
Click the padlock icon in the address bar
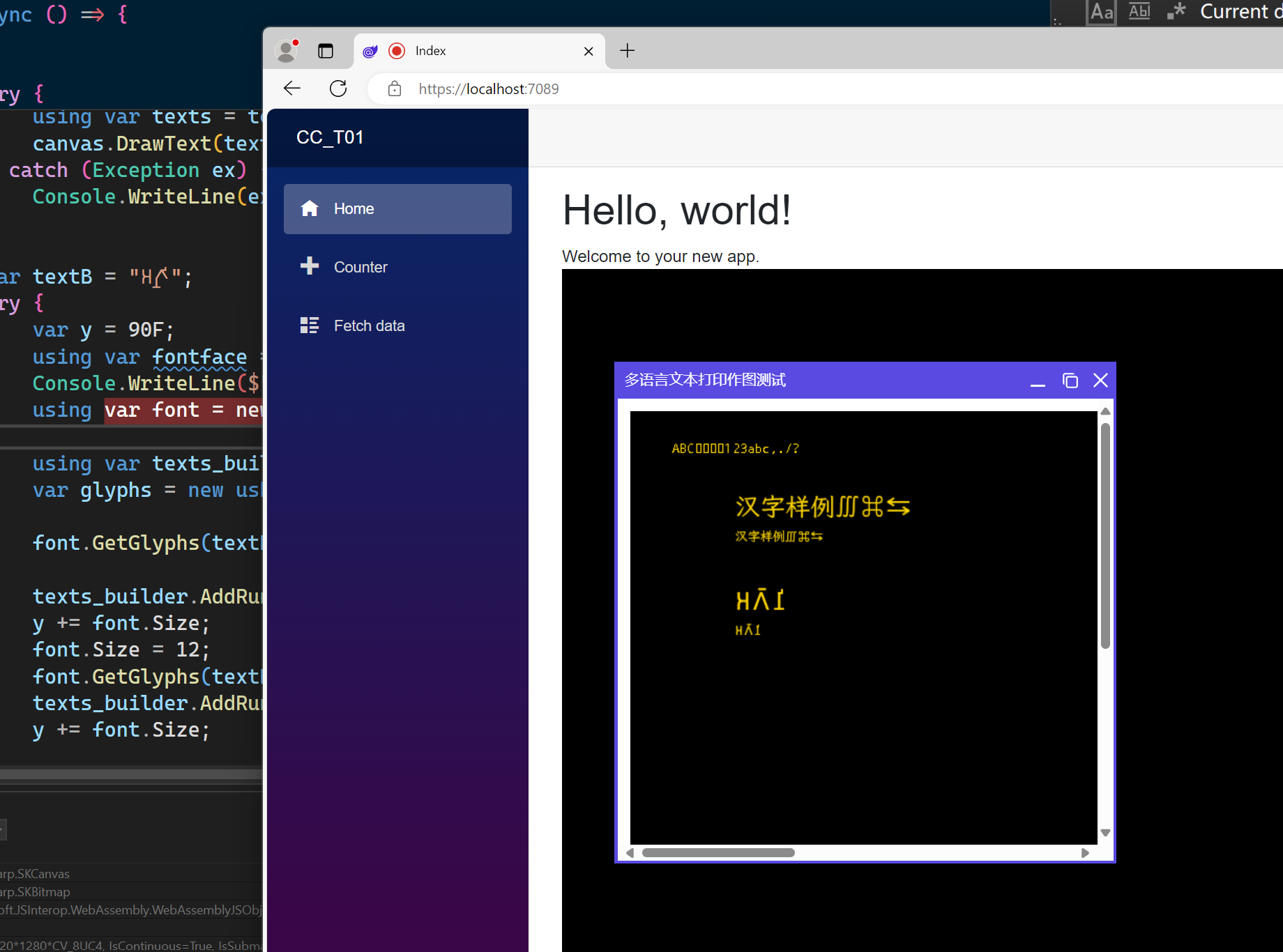[x=395, y=89]
